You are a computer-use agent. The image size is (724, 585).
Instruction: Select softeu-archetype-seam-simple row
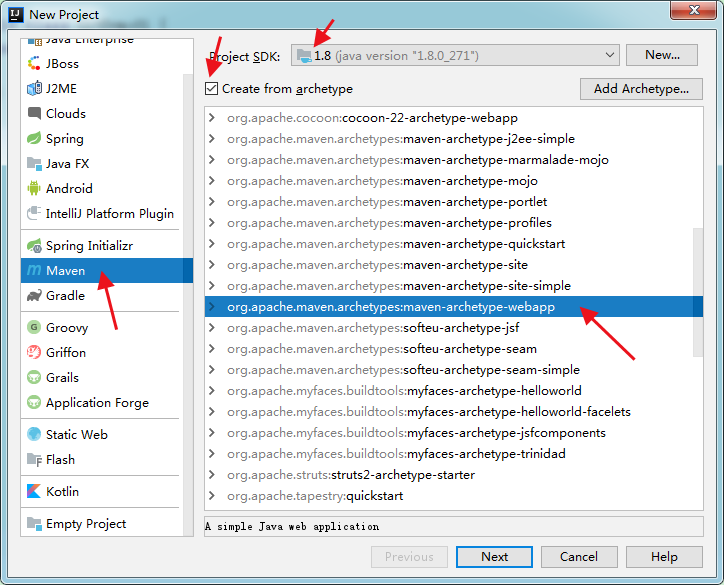(454, 370)
